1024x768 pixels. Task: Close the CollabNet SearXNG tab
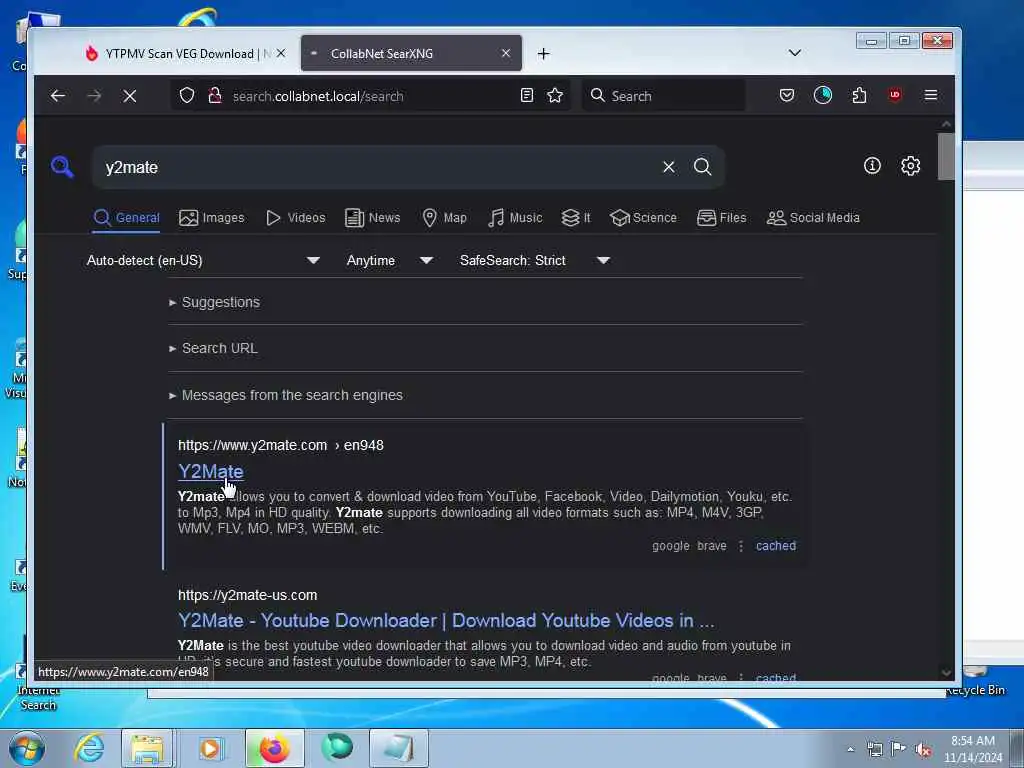[x=505, y=54]
